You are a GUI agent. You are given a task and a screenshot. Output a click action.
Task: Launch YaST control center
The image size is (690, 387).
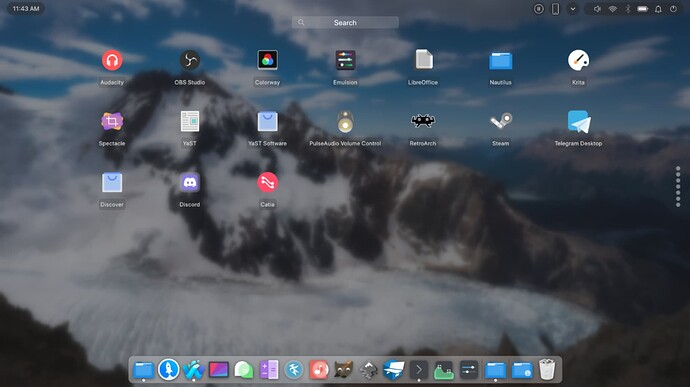point(190,121)
